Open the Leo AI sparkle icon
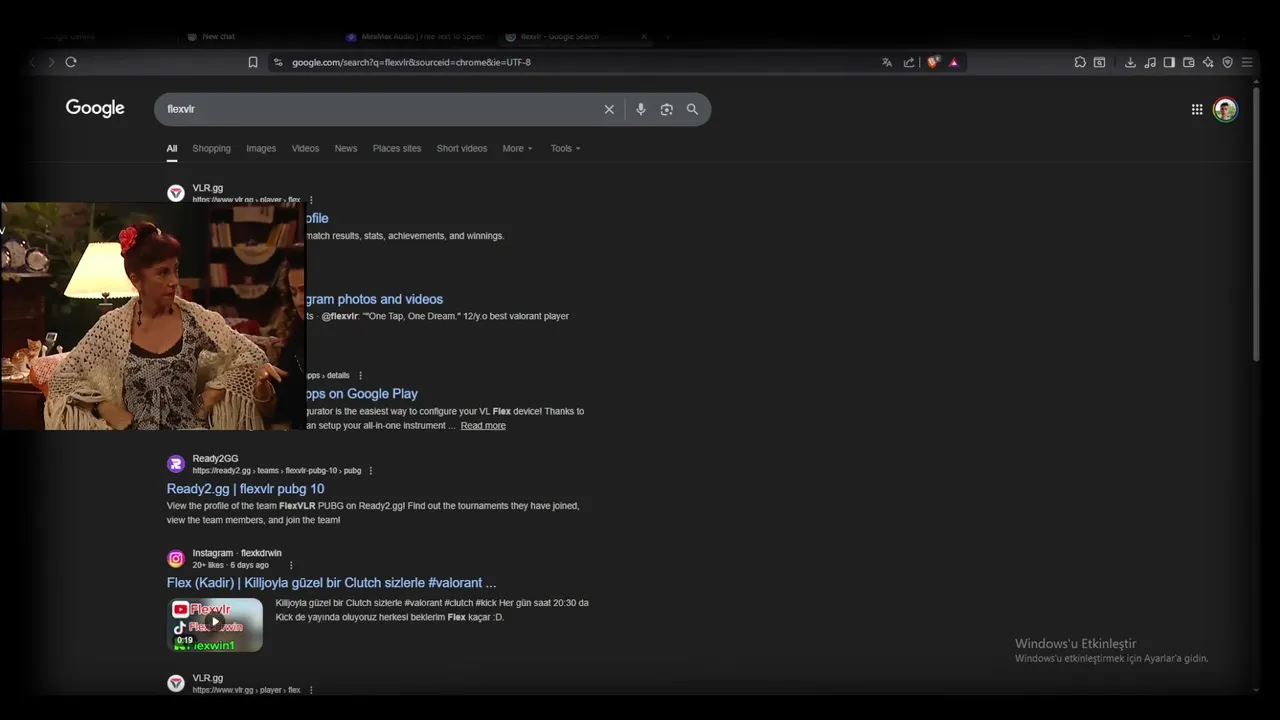The width and height of the screenshot is (1280, 720). pos(1208,62)
